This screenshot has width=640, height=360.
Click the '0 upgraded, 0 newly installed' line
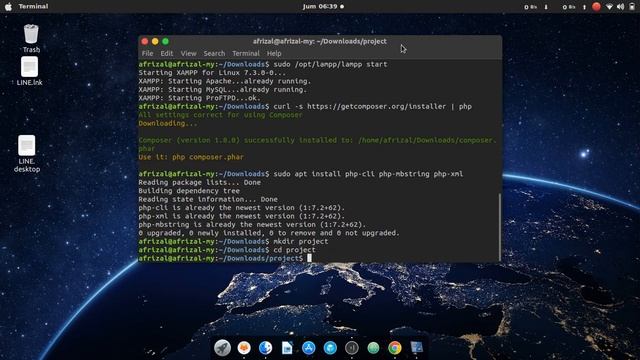coord(269,233)
